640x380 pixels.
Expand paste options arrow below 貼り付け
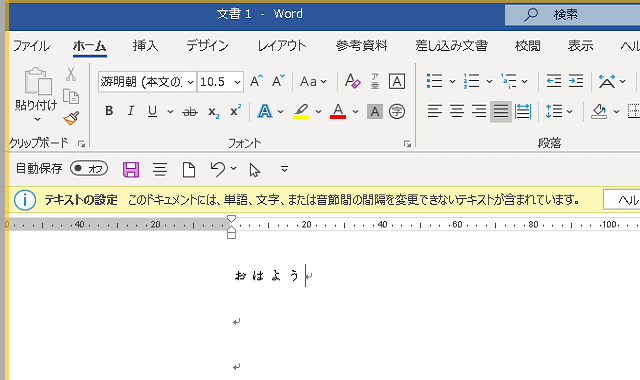coord(37,120)
